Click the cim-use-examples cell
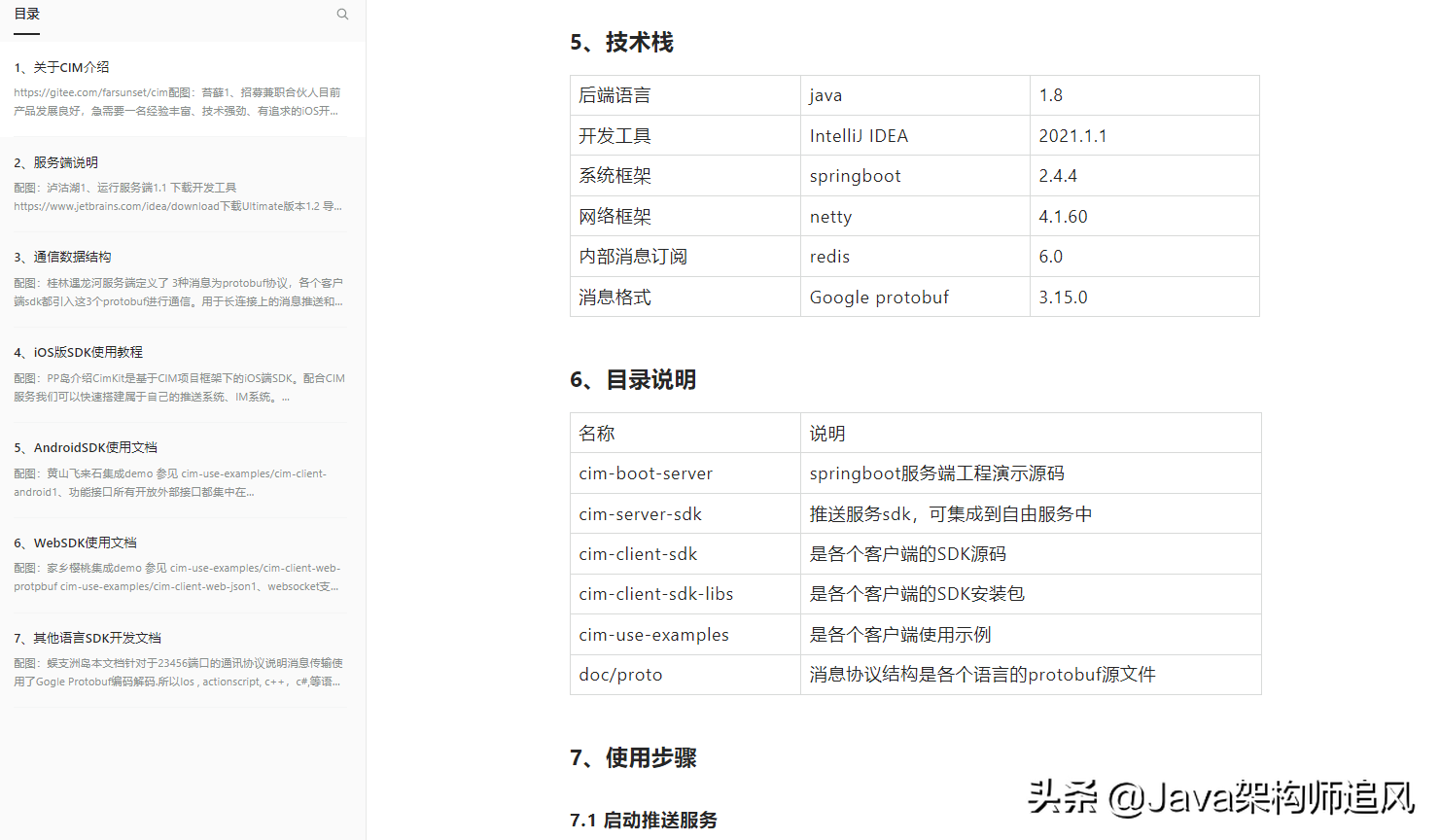 (x=685, y=635)
